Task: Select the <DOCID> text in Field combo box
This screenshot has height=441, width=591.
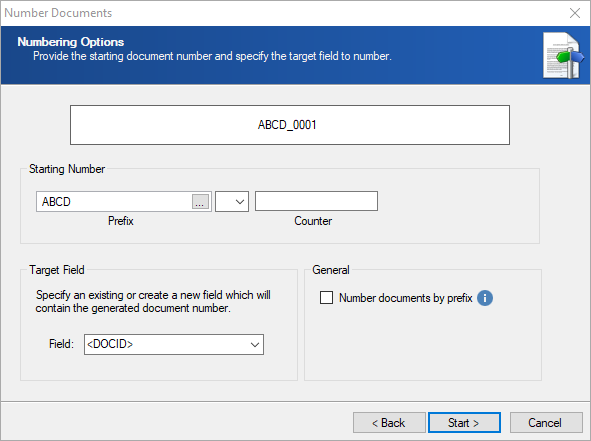Action: pyautogui.click(x=110, y=344)
